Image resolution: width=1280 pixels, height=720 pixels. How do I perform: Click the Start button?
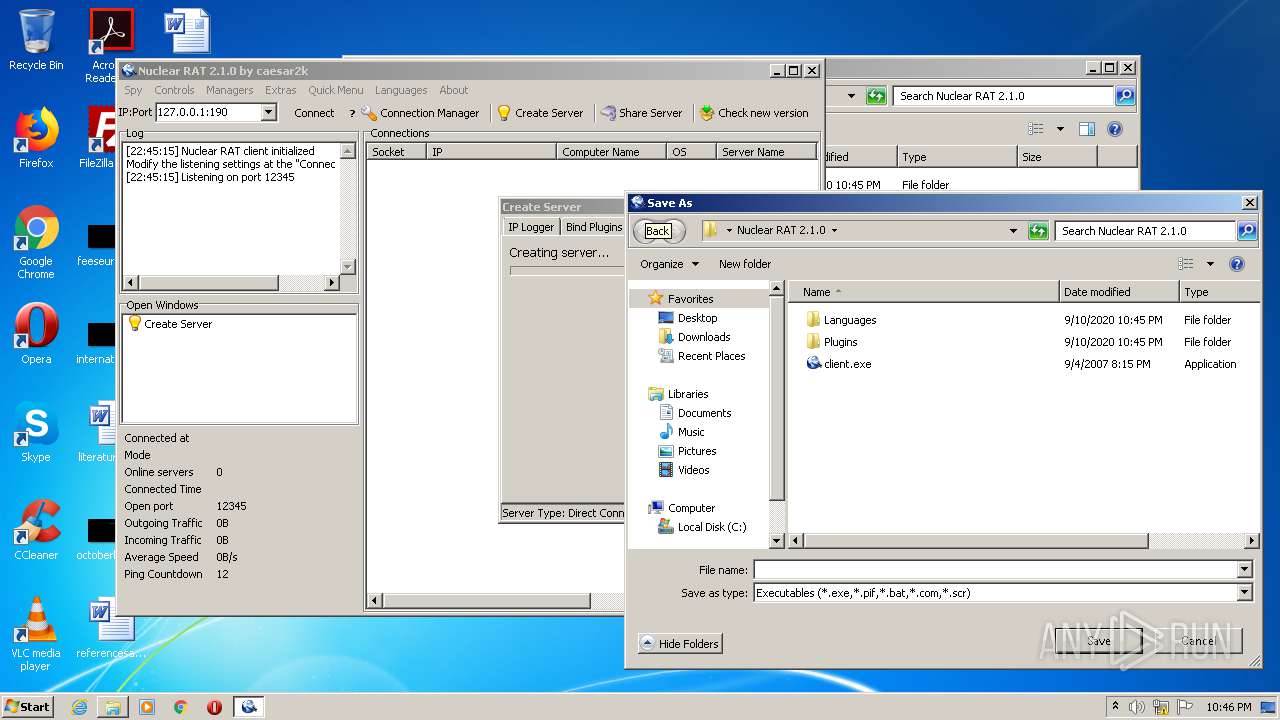click(28, 706)
